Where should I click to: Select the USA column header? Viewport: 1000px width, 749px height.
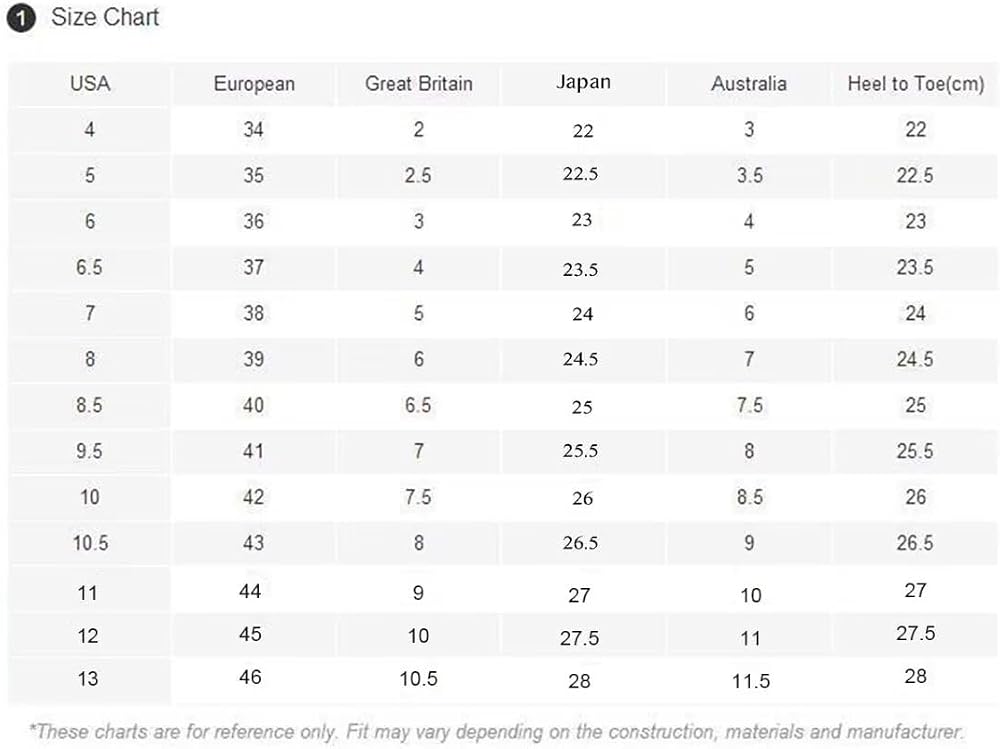90,84
